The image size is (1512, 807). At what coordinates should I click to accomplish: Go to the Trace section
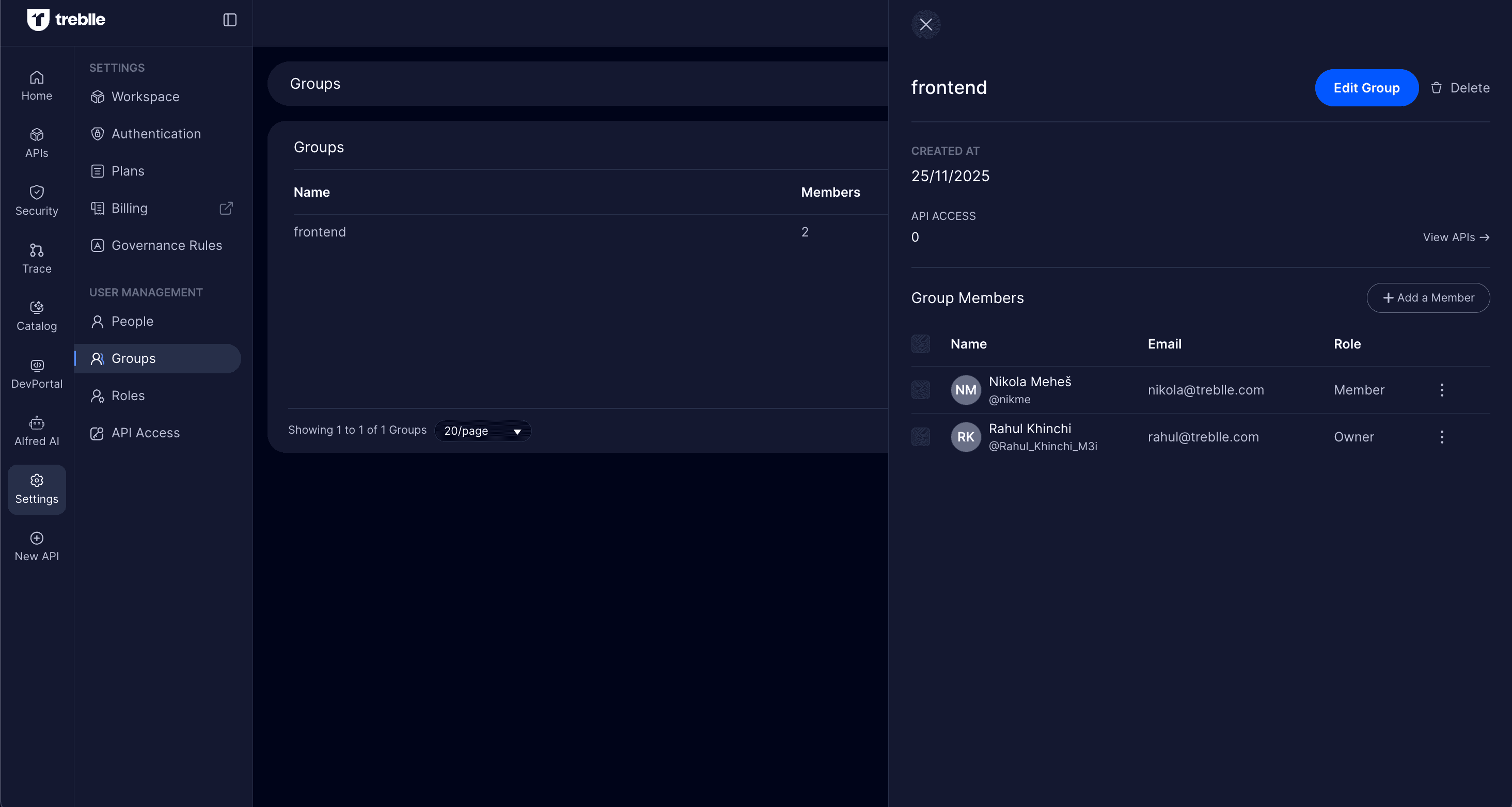[x=36, y=259]
